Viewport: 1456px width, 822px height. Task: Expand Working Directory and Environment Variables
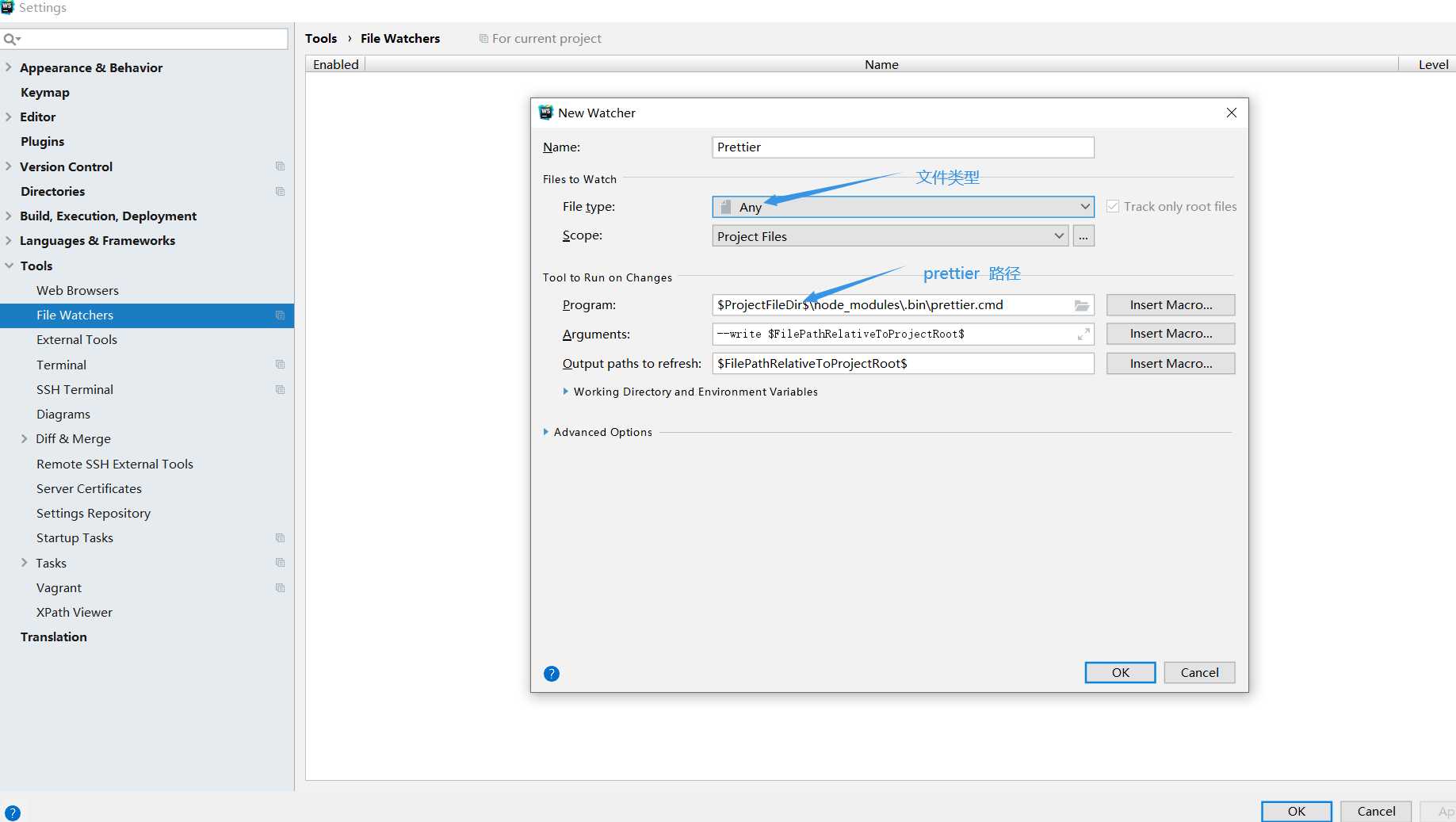coord(565,392)
